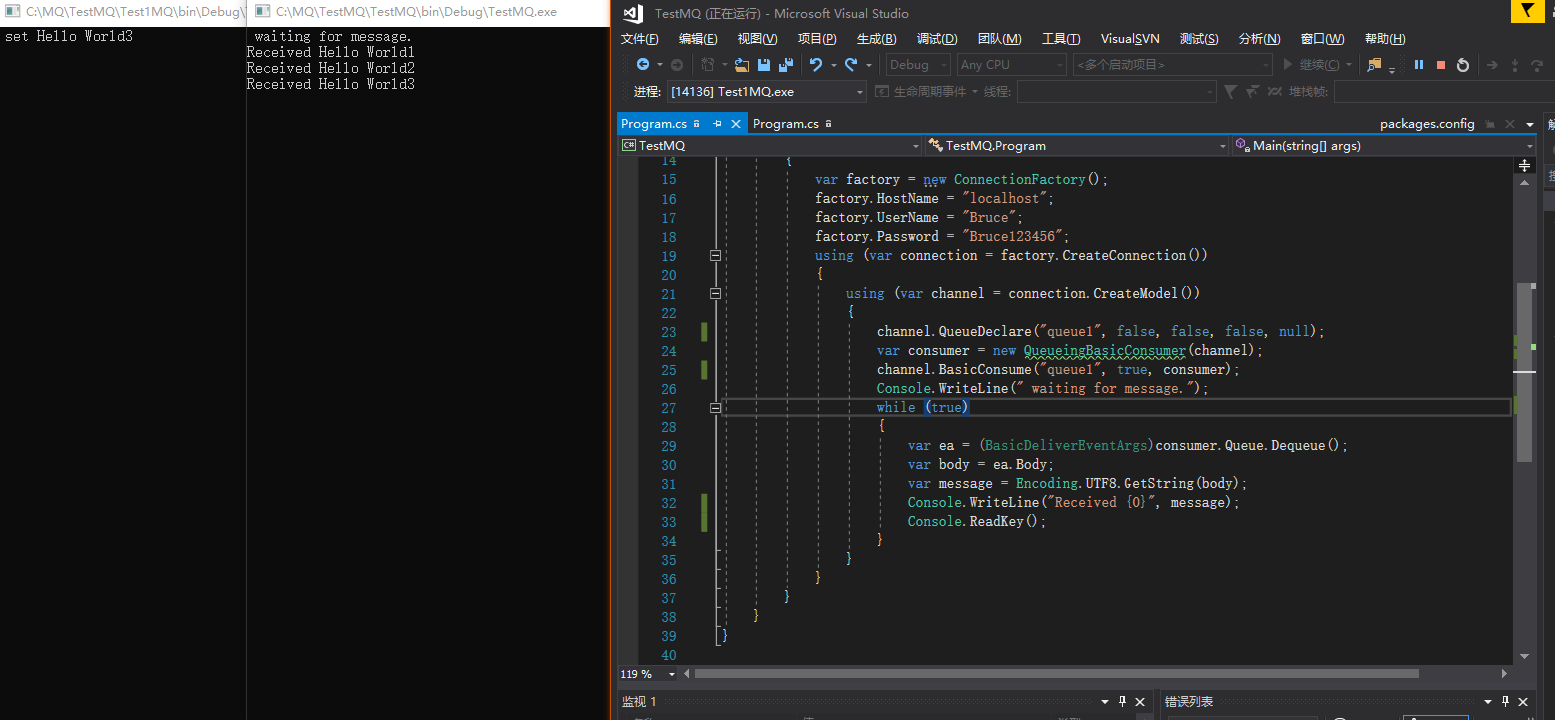Click the Lifecycle Events (生命周期事件) button
The image size is (1555, 720).
pyautogui.click(x=920, y=91)
